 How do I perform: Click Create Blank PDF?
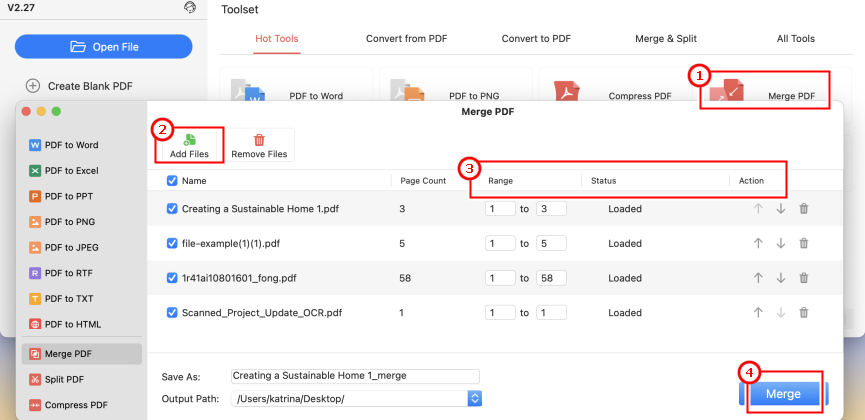pos(79,86)
